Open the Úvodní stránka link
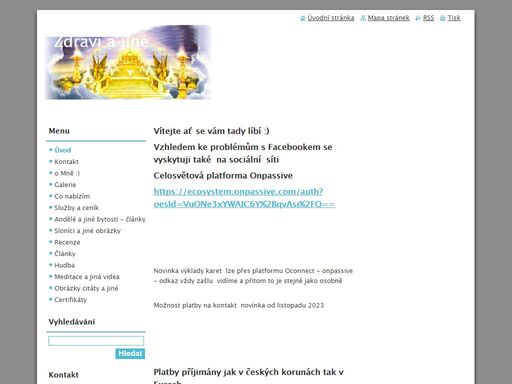This screenshot has width=512, height=384. 331,18
